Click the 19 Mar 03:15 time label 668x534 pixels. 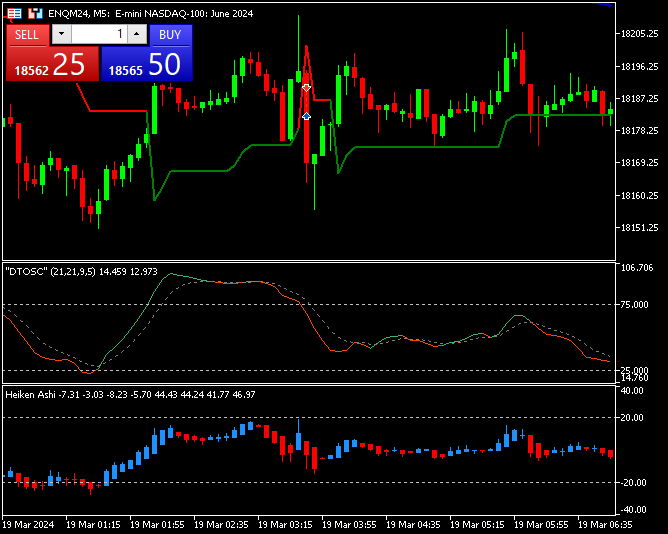point(285,525)
